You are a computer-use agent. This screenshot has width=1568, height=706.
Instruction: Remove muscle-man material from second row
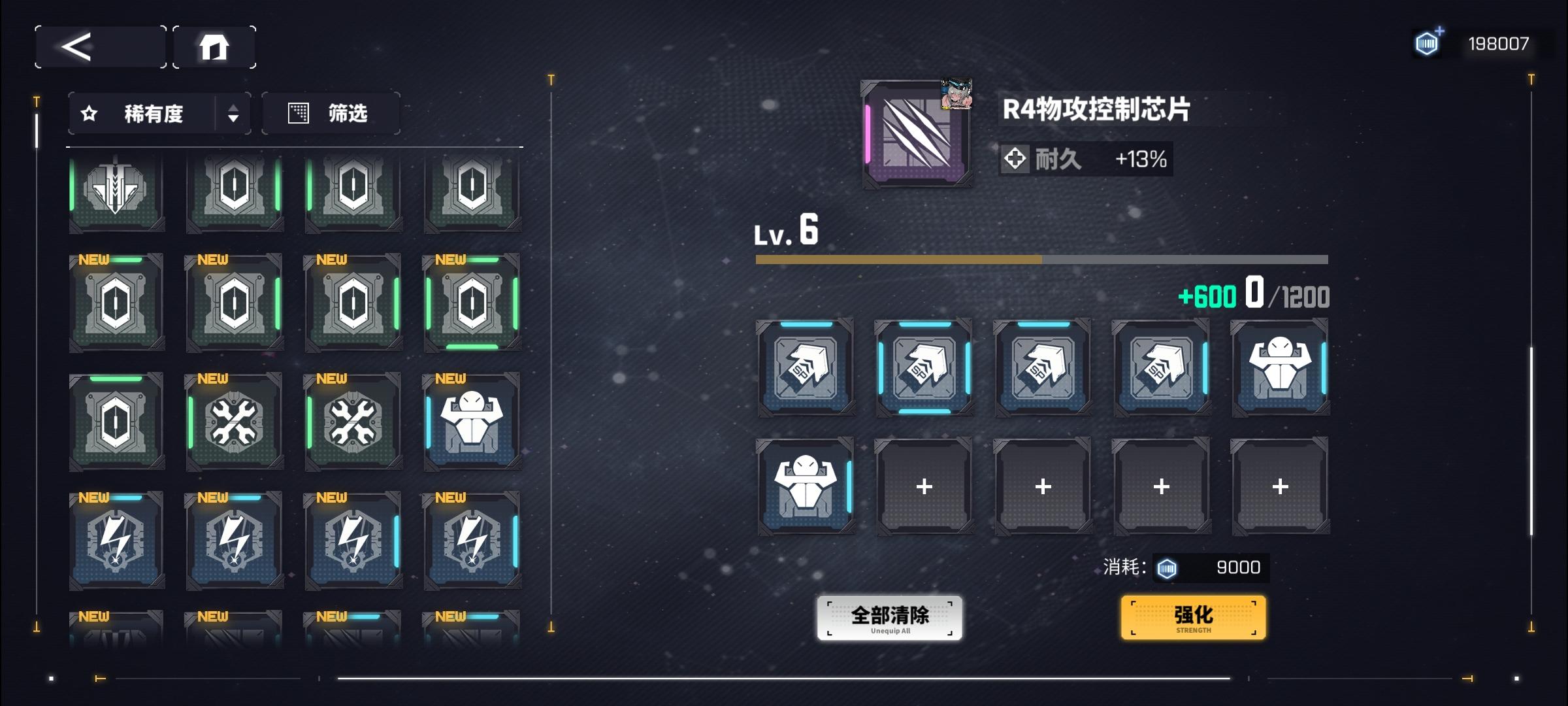806,486
